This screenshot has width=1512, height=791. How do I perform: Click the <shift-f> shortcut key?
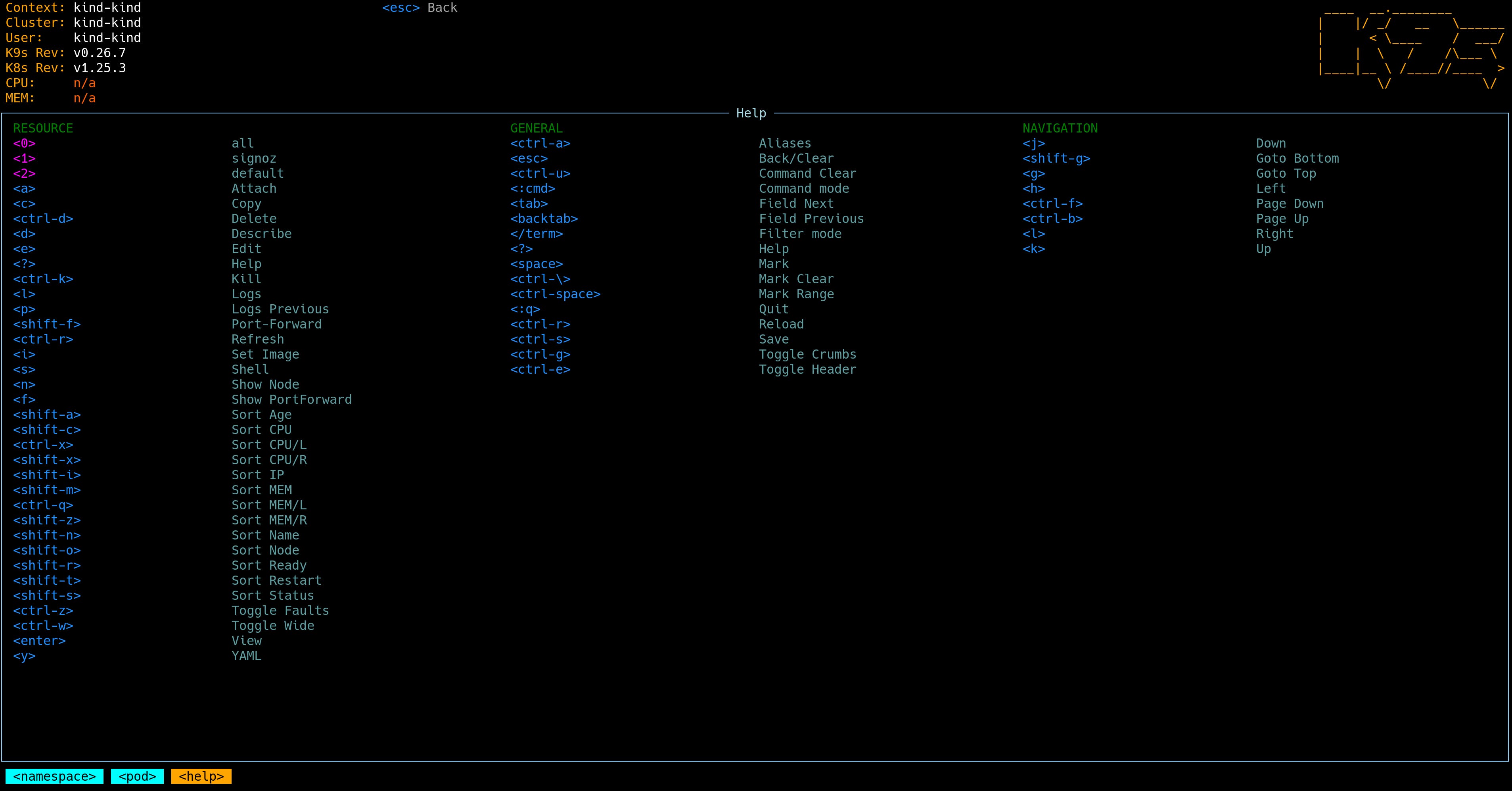click(47, 324)
